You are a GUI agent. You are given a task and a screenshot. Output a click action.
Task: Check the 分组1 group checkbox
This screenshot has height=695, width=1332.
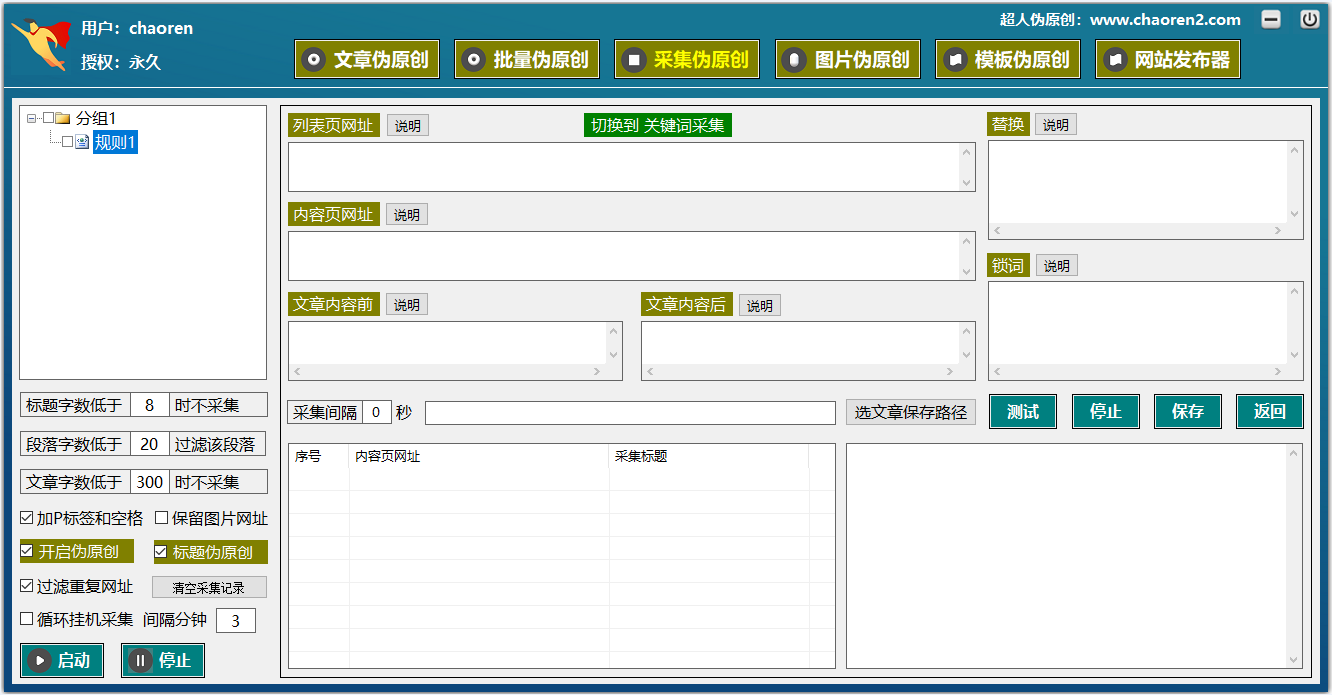pos(48,118)
